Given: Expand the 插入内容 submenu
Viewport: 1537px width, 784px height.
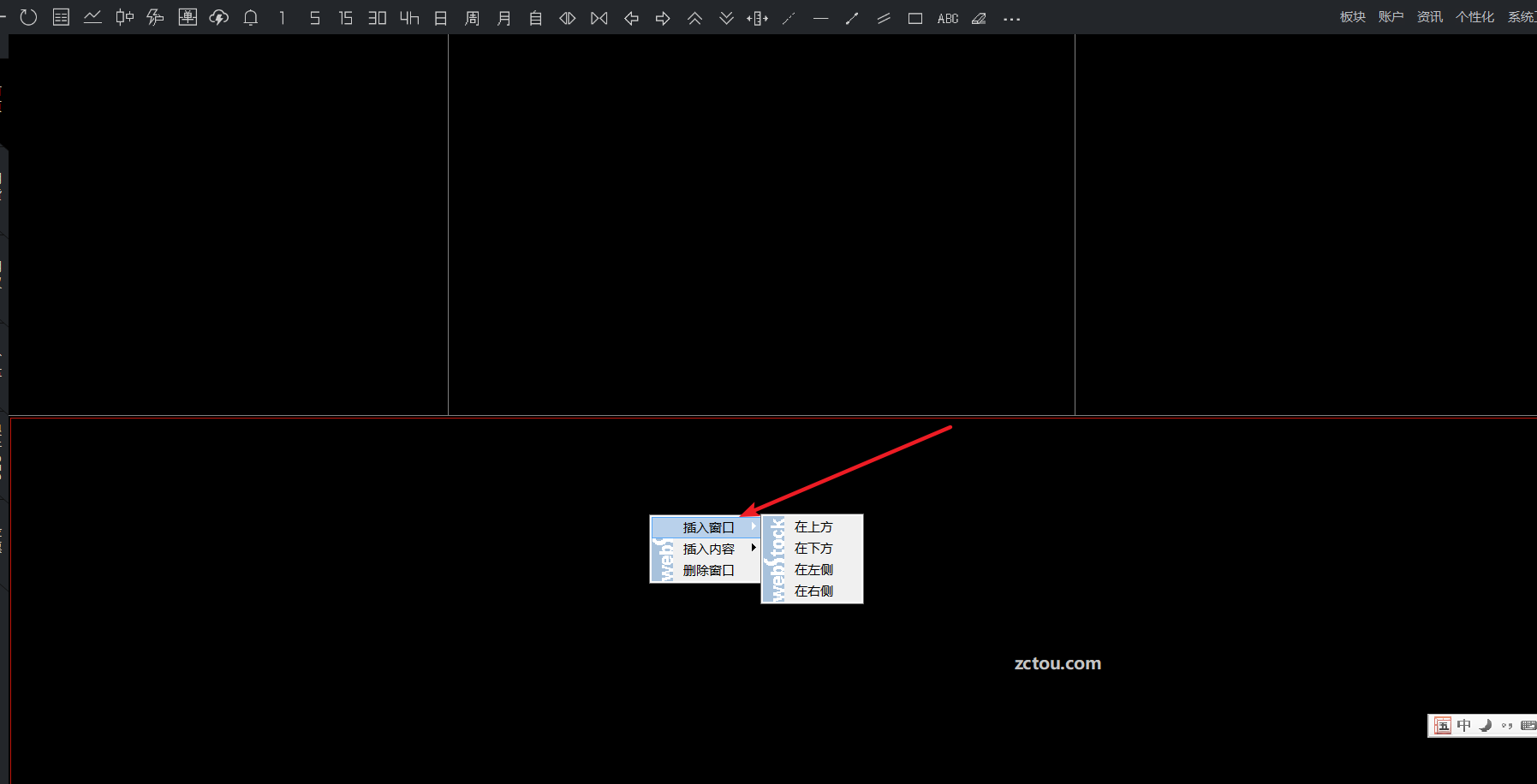Looking at the screenshot, I should (708, 549).
